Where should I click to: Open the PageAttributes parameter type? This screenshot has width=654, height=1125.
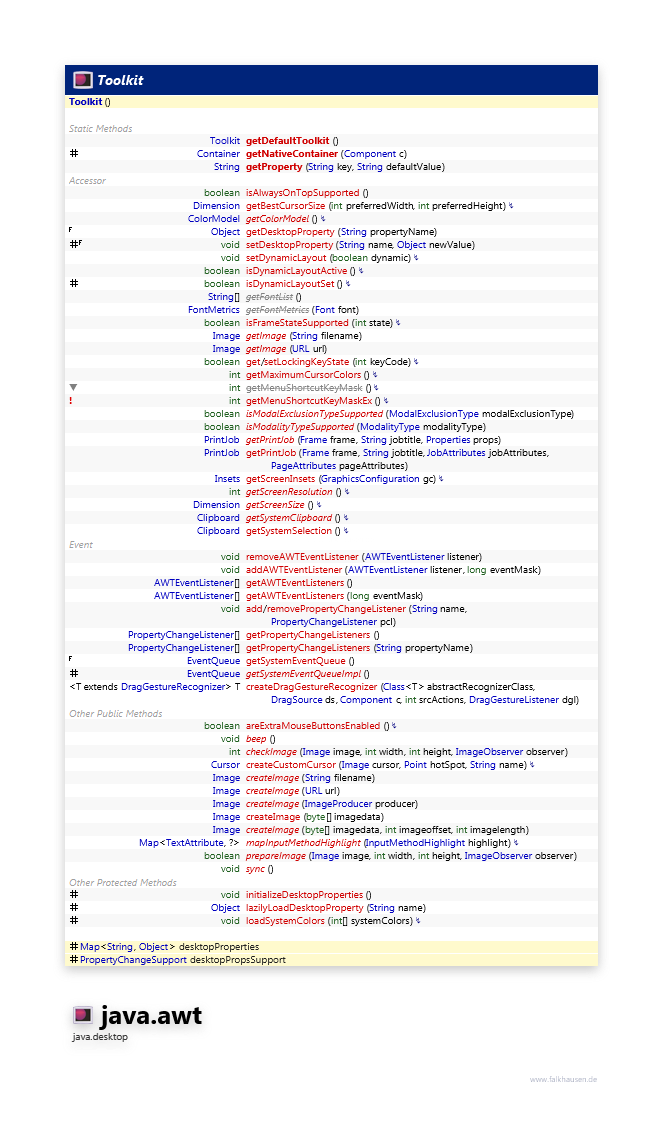point(303,466)
